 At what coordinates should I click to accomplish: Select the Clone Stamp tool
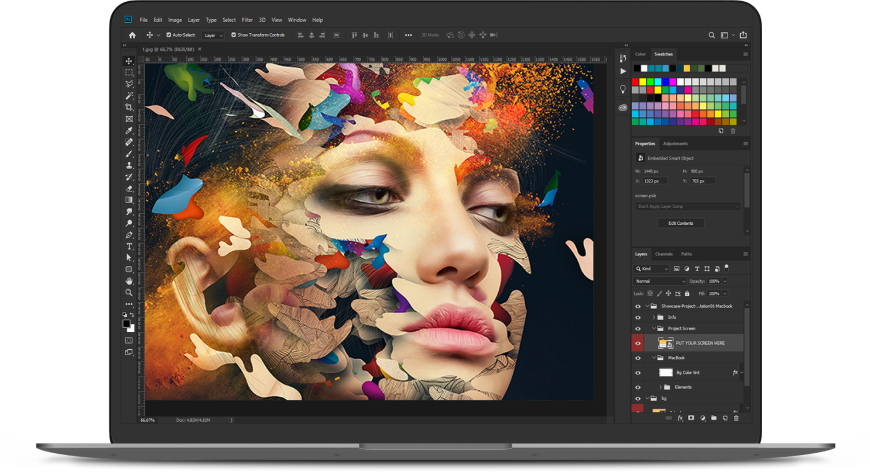pyautogui.click(x=129, y=165)
